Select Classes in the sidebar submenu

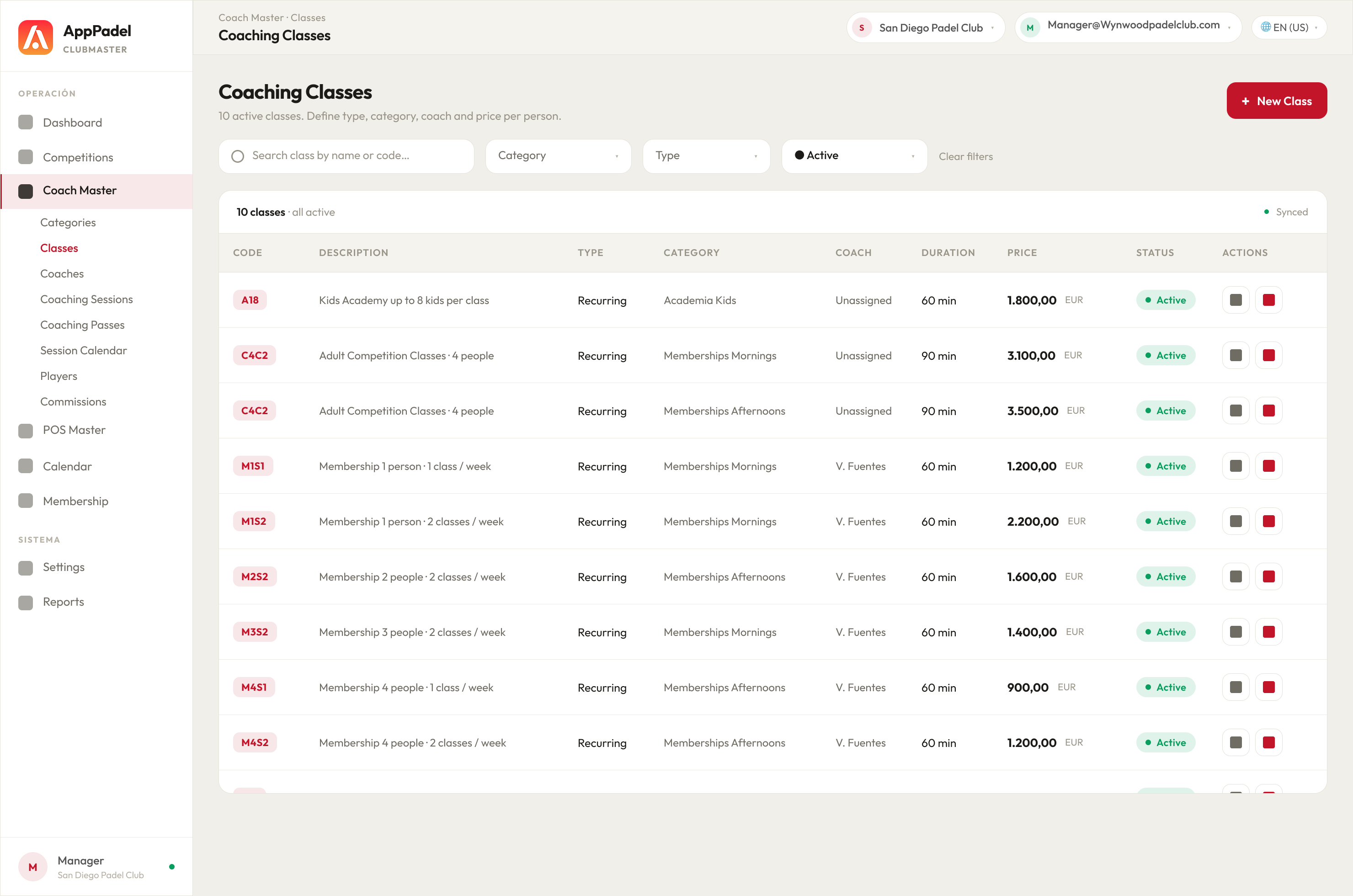pyautogui.click(x=59, y=248)
